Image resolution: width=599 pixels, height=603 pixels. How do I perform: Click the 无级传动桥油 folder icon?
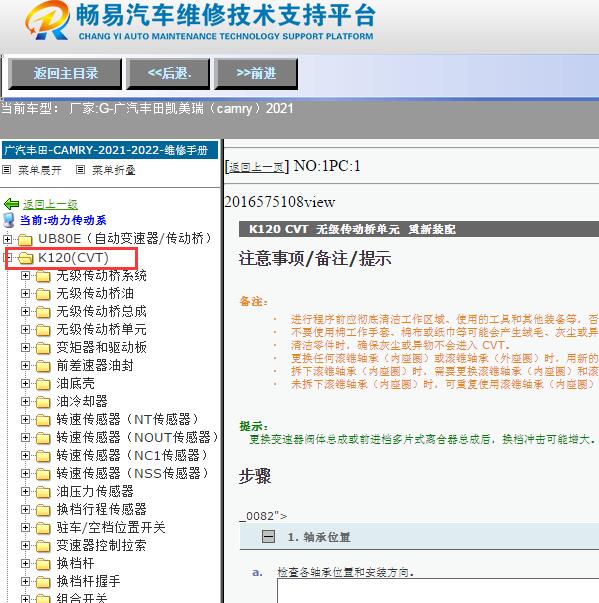pyautogui.click(x=43, y=294)
